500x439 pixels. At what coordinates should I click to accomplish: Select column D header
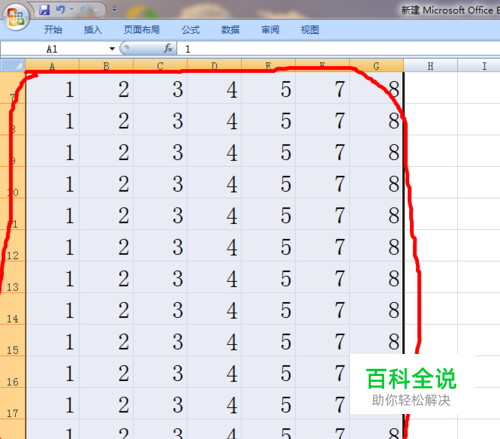pos(214,66)
